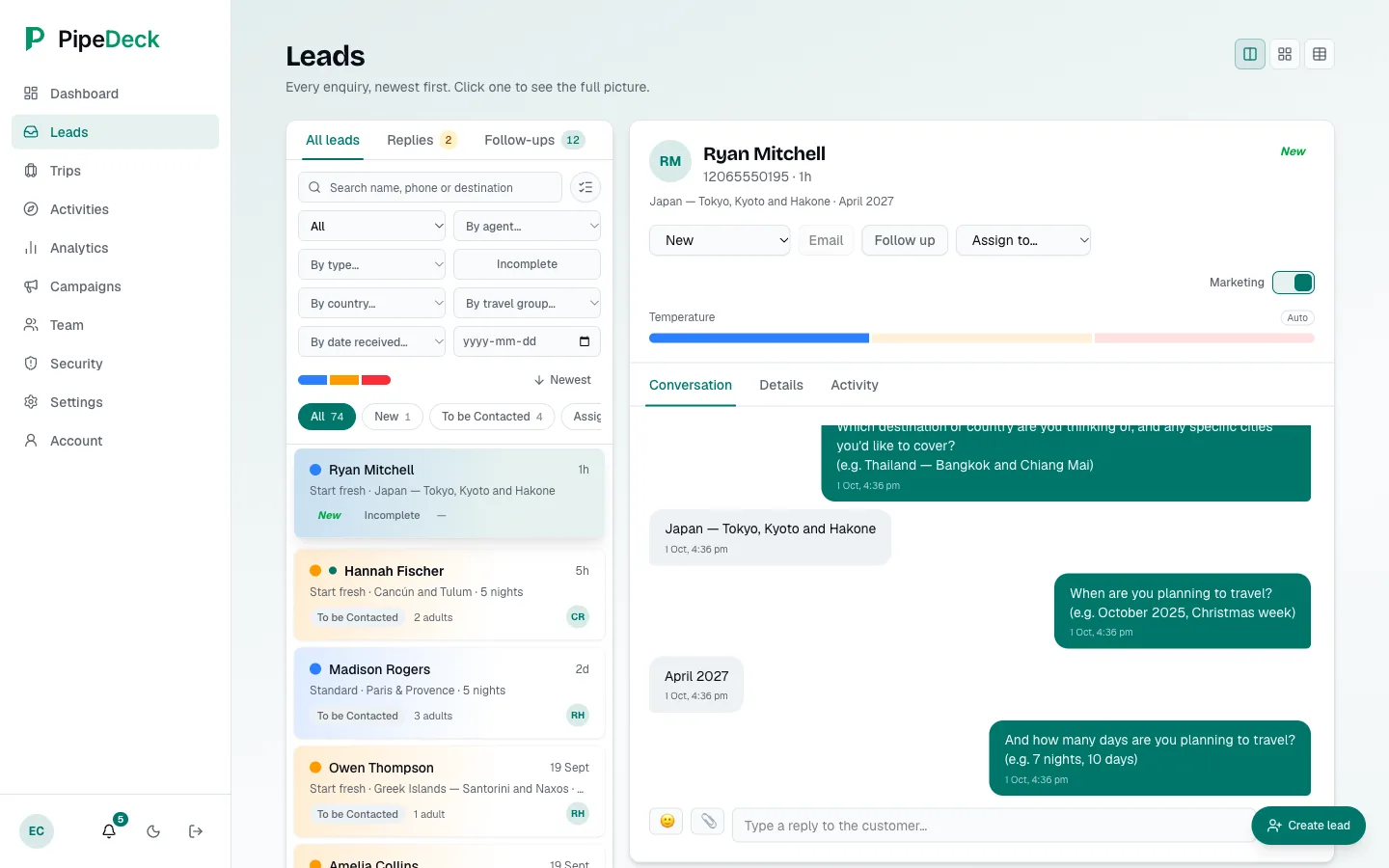Click the reply to customer text box
1389x868 pixels.
994,826
